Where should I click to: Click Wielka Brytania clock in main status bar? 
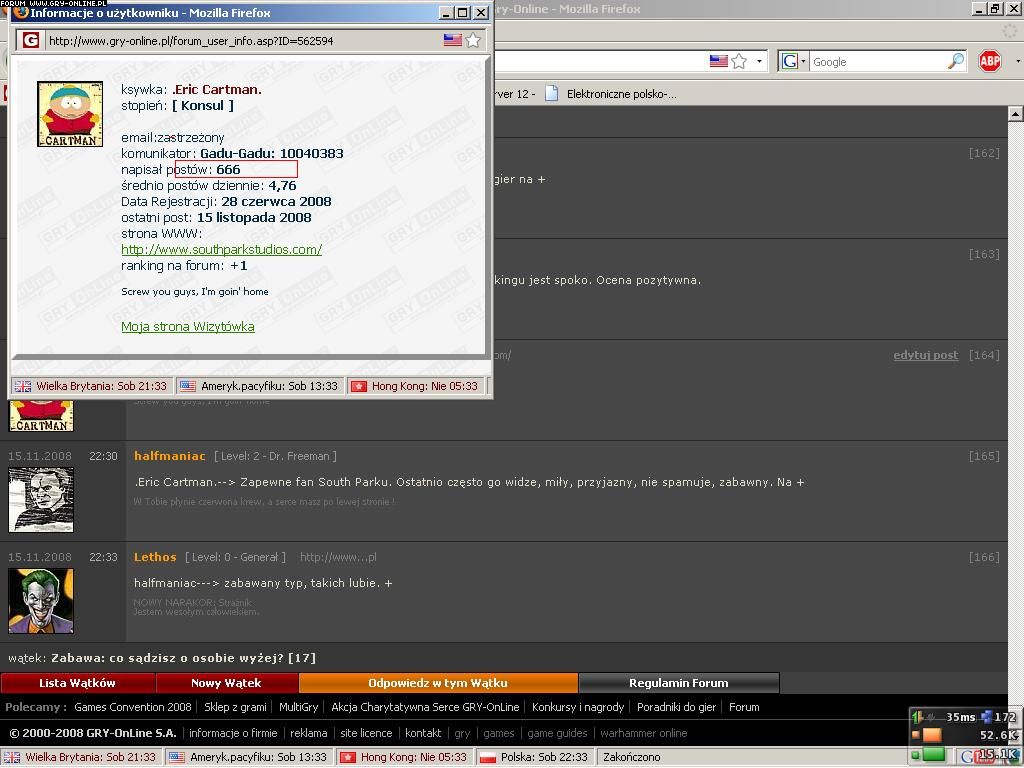point(81,758)
